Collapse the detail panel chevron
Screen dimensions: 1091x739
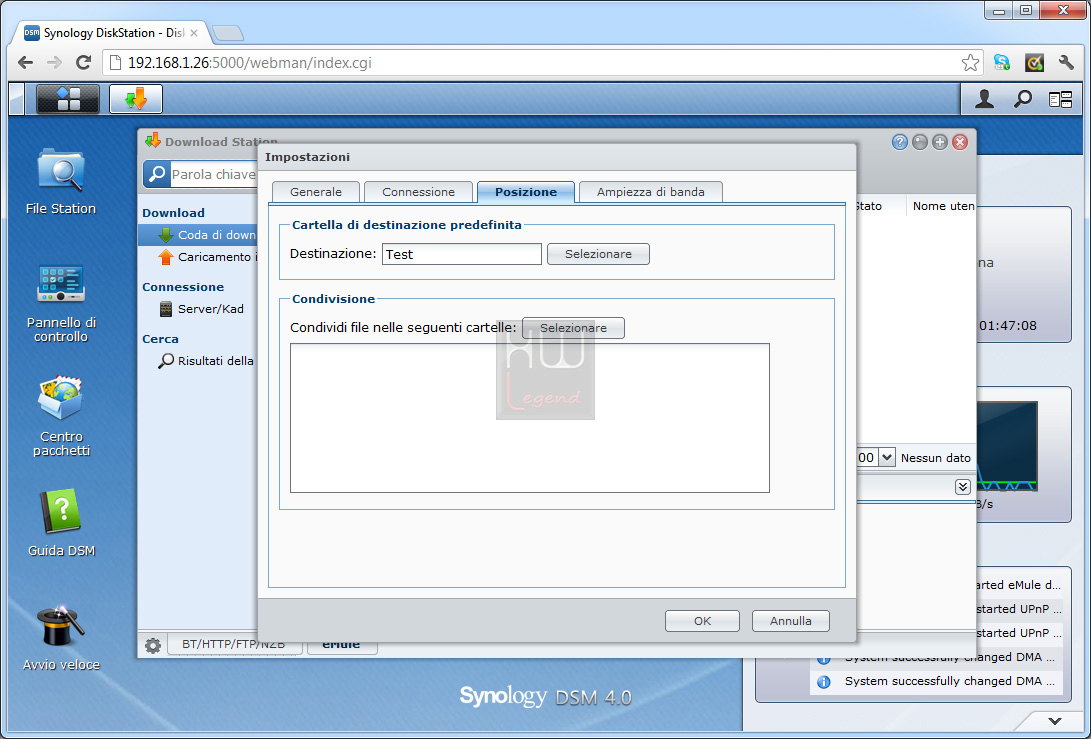(963, 486)
